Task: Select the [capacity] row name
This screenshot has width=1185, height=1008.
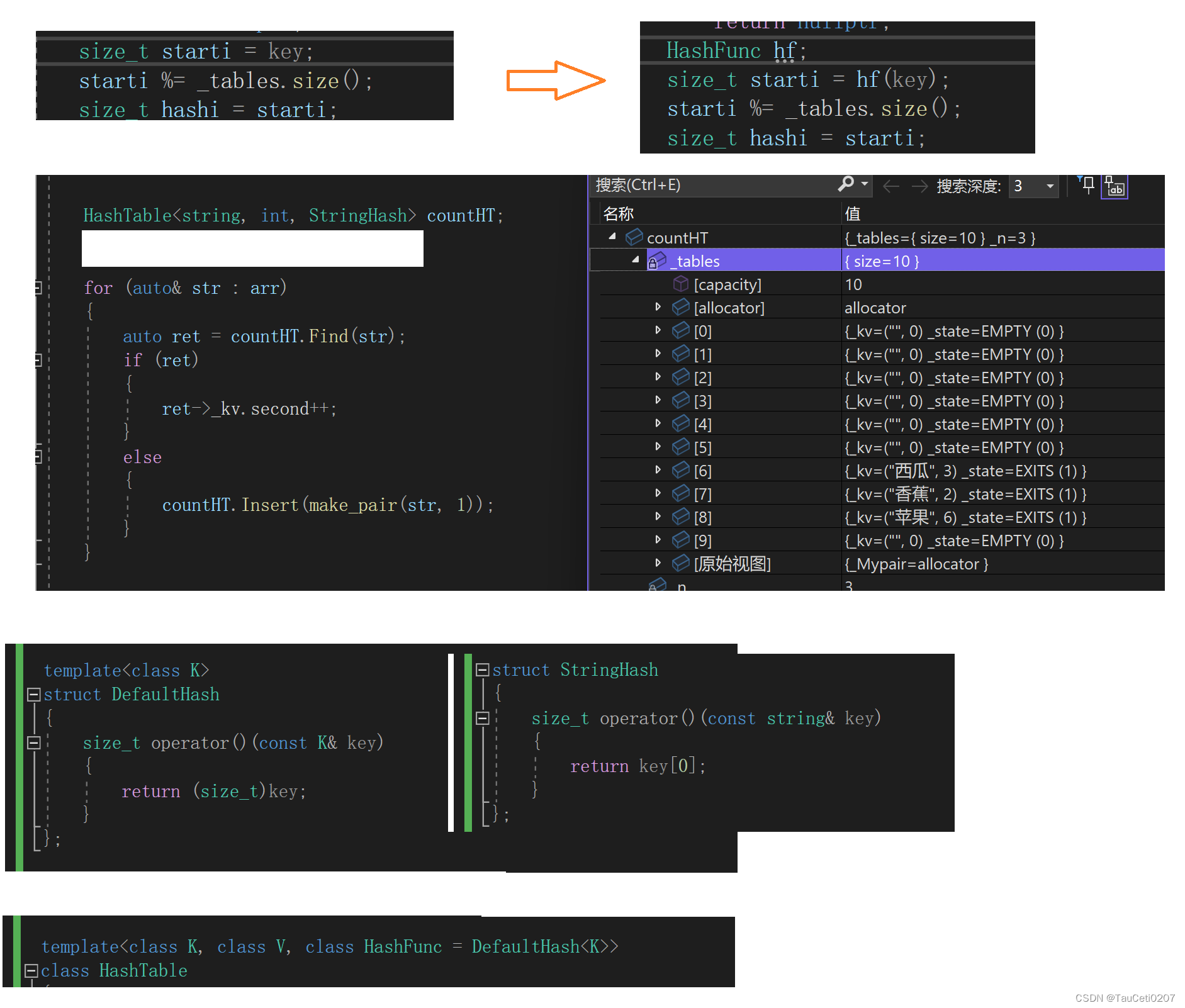Action: [x=727, y=284]
